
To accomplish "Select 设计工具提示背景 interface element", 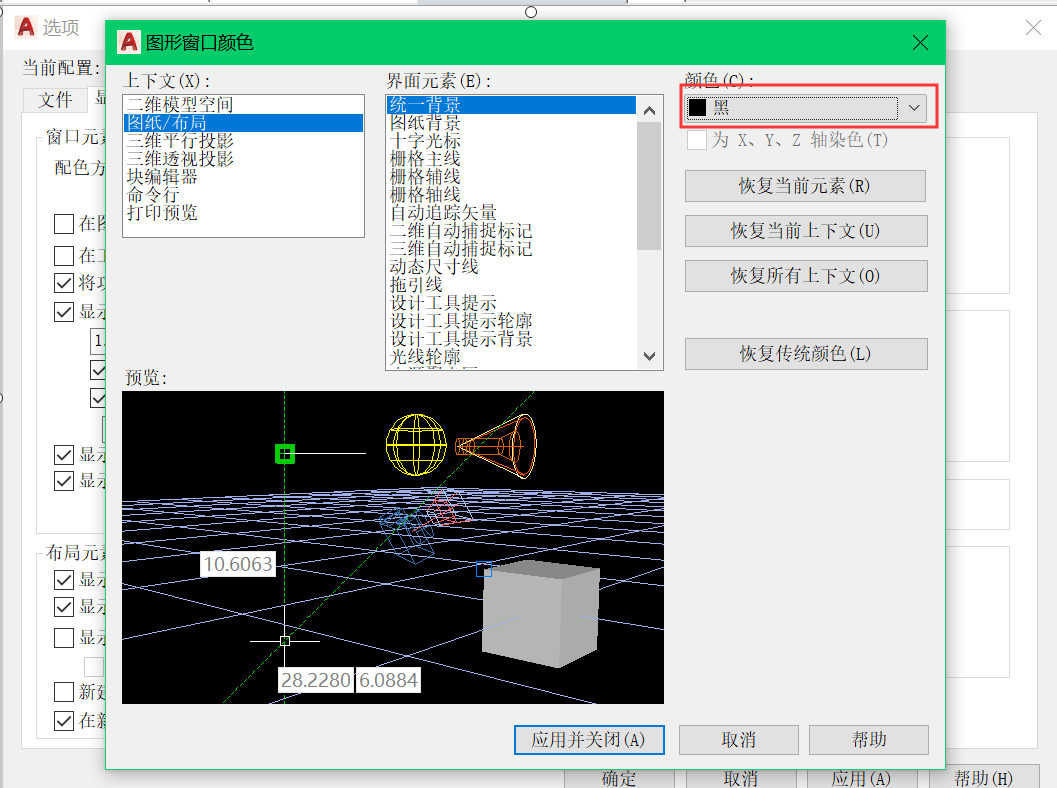I will click(512, 338).
